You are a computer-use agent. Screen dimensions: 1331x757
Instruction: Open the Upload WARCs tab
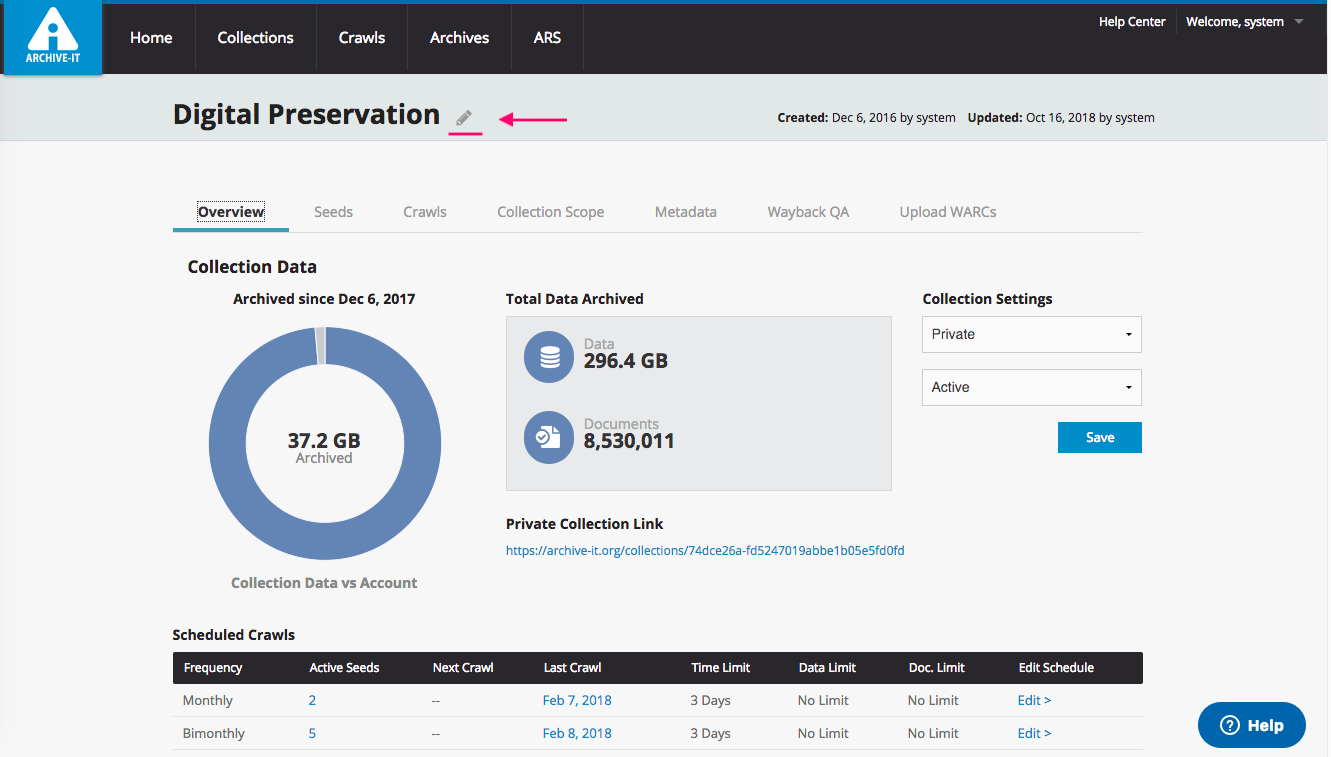(947, 212)
